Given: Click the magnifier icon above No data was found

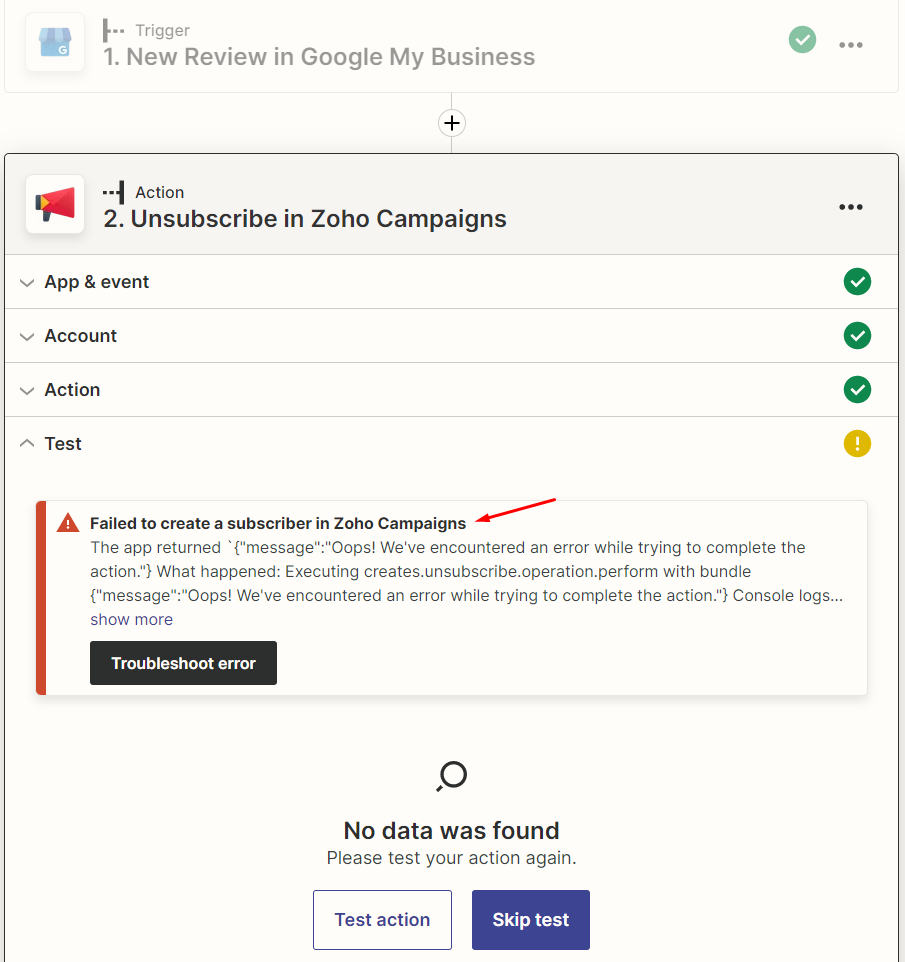Looking at the screenshot, I should [452, 776].
